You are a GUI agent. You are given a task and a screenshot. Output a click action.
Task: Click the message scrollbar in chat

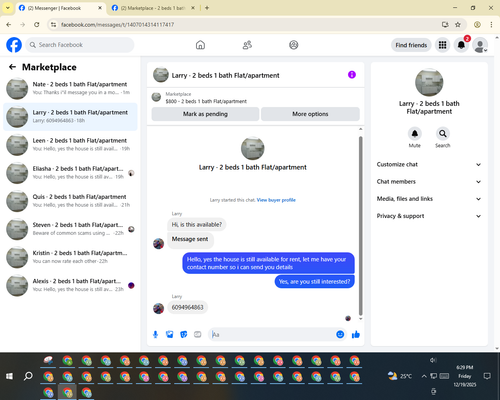360,226
